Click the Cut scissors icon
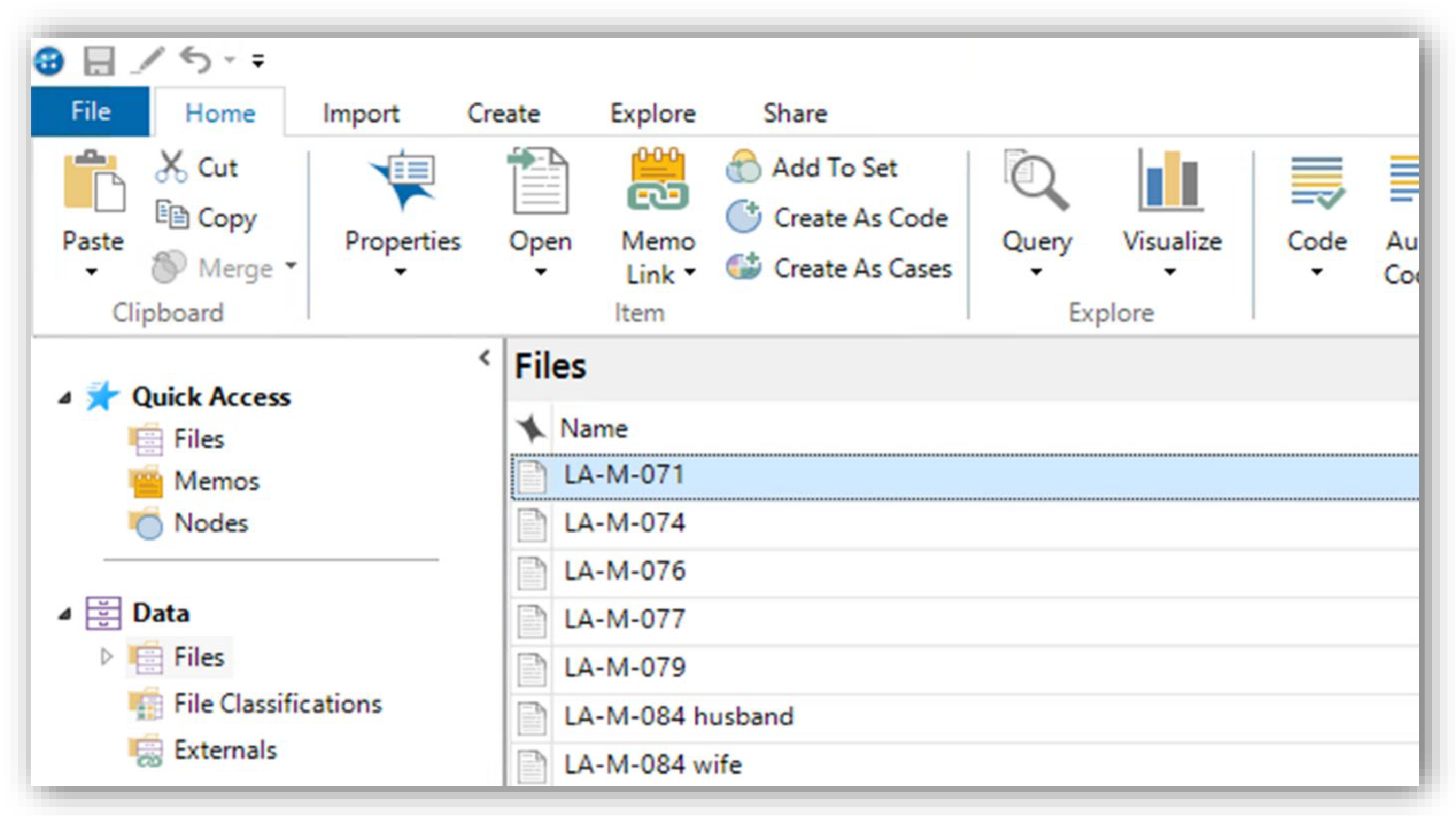Screen dimensions: 1456x816 [x=171, y=167]
